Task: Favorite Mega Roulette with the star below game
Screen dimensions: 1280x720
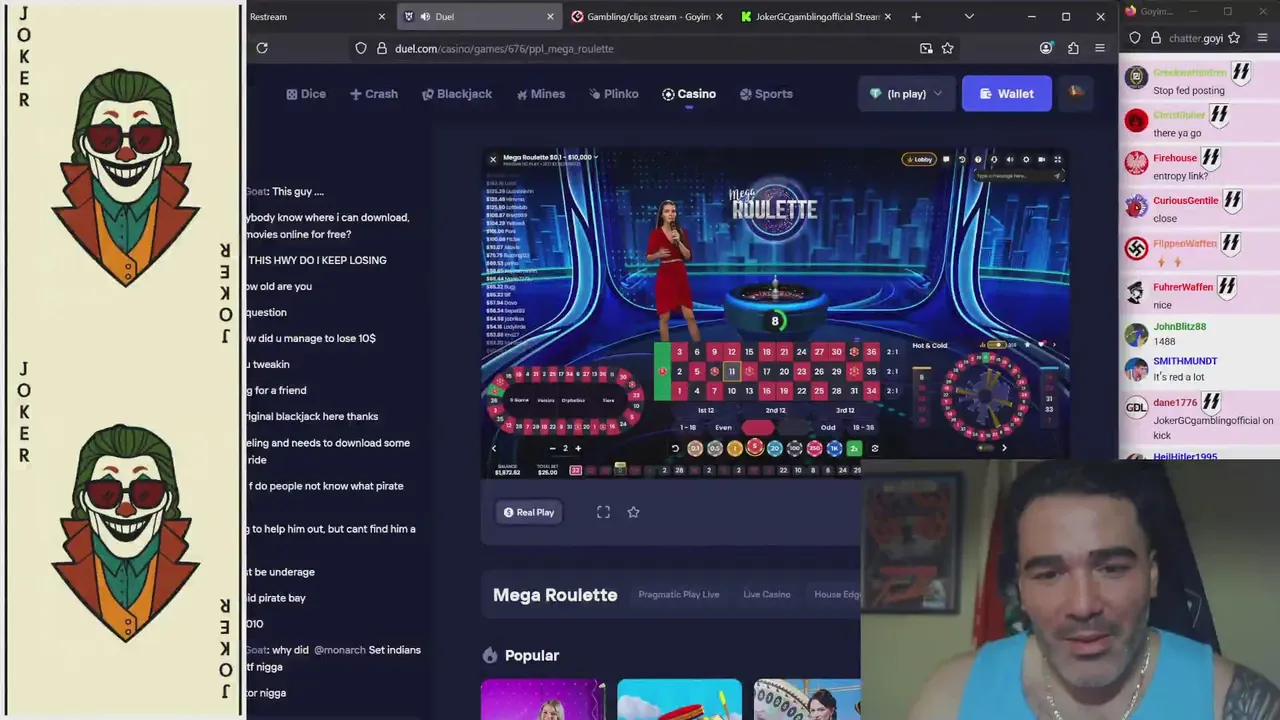Action: click(633, 512)
